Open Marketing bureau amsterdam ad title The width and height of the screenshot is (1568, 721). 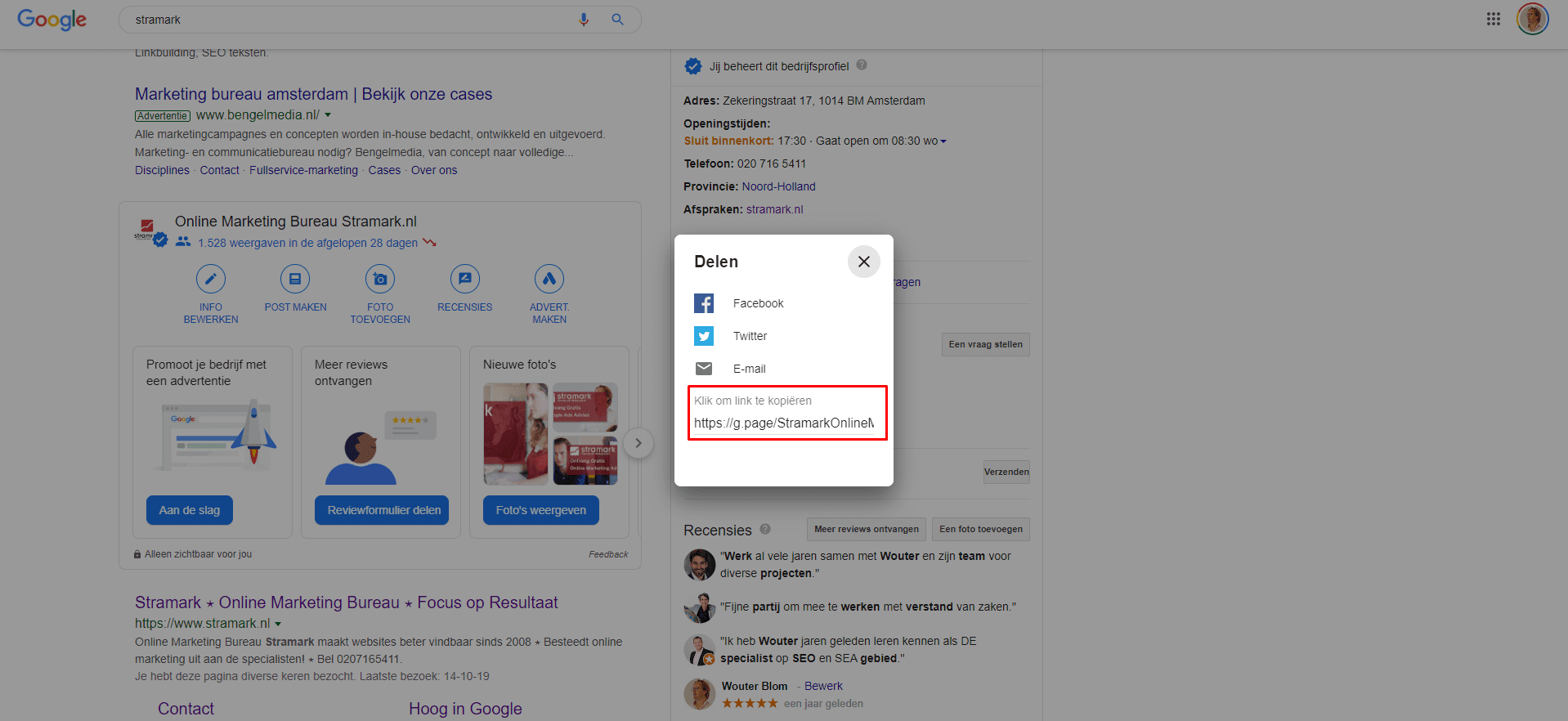tap(313, 94)
